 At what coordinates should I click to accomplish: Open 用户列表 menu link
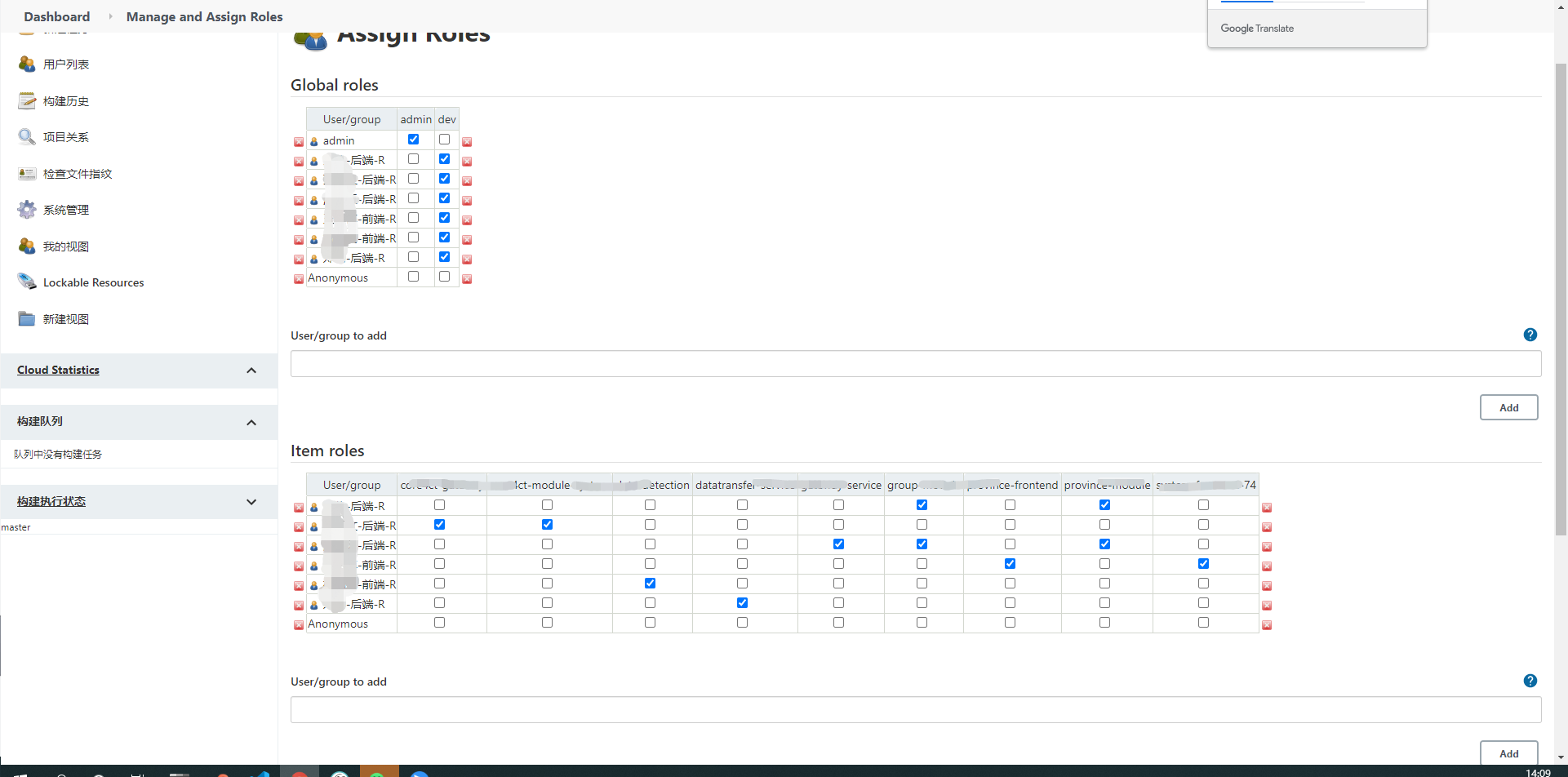[66, 64]
